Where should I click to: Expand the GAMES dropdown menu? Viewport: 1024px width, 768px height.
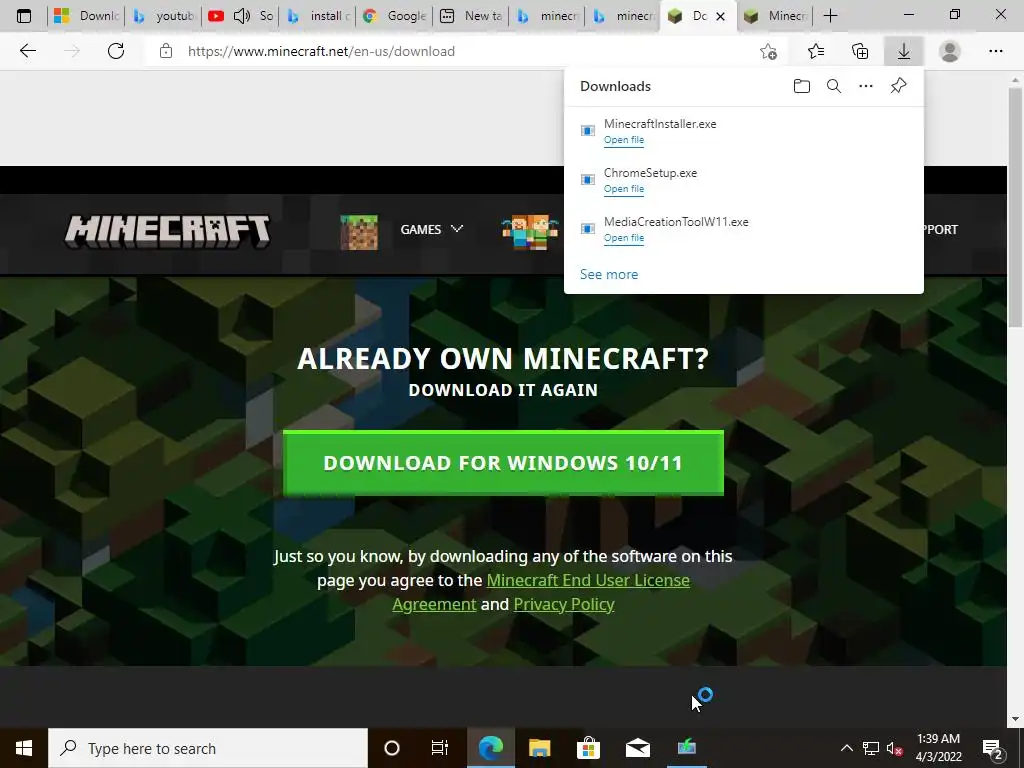coord(432,229)
